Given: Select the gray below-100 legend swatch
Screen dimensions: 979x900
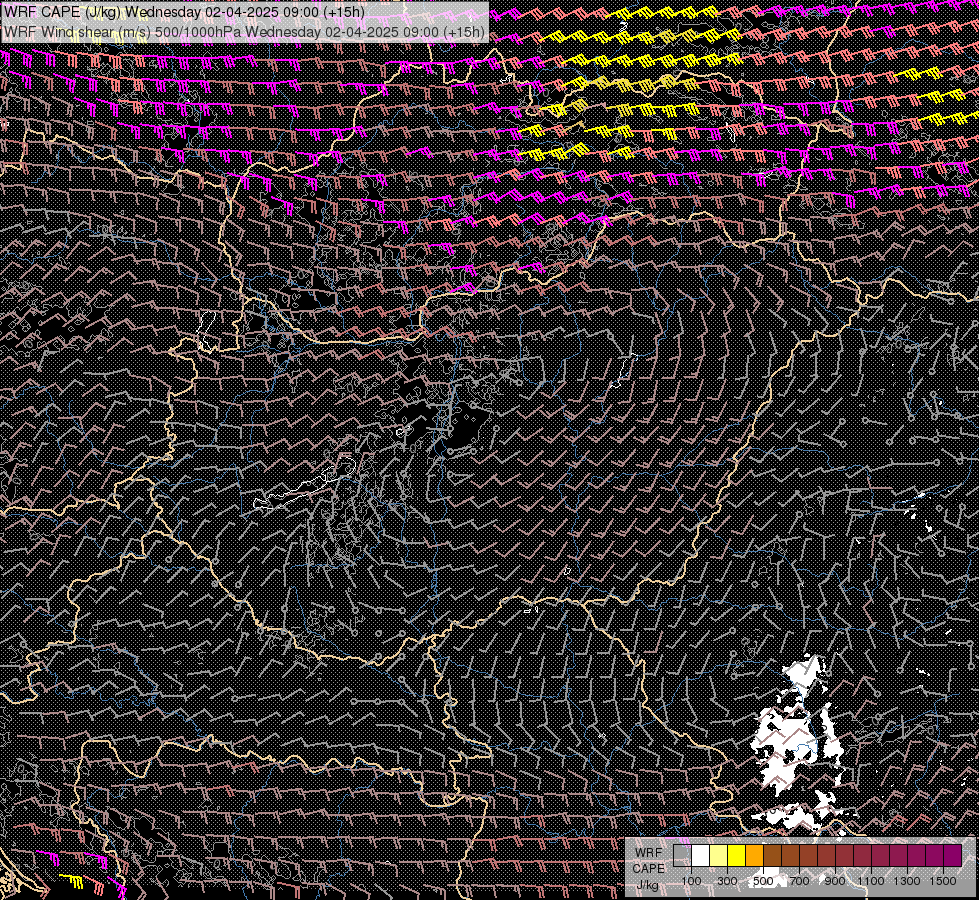Looking at the screenshot, I should (x=682, y=855).
